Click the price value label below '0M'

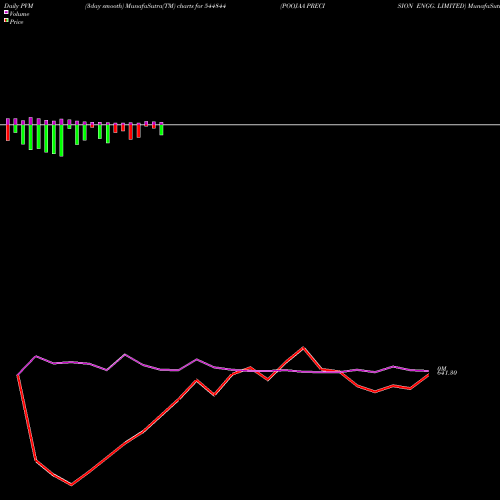(x=447, y=373)
